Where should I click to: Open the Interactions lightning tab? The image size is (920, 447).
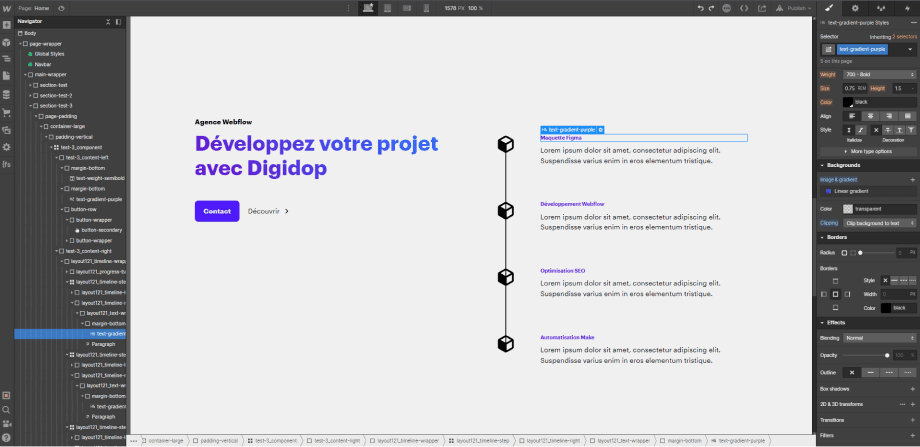pos(907,8)
